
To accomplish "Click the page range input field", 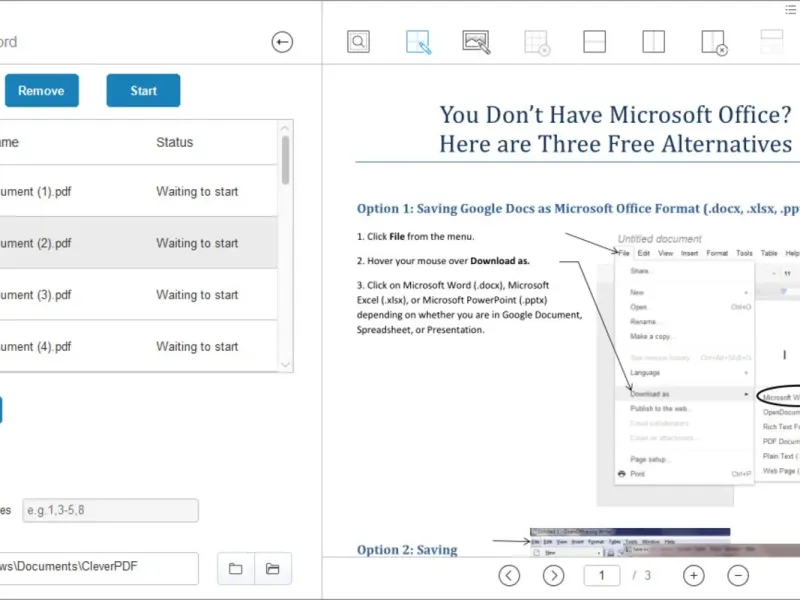I will (111, 510).
